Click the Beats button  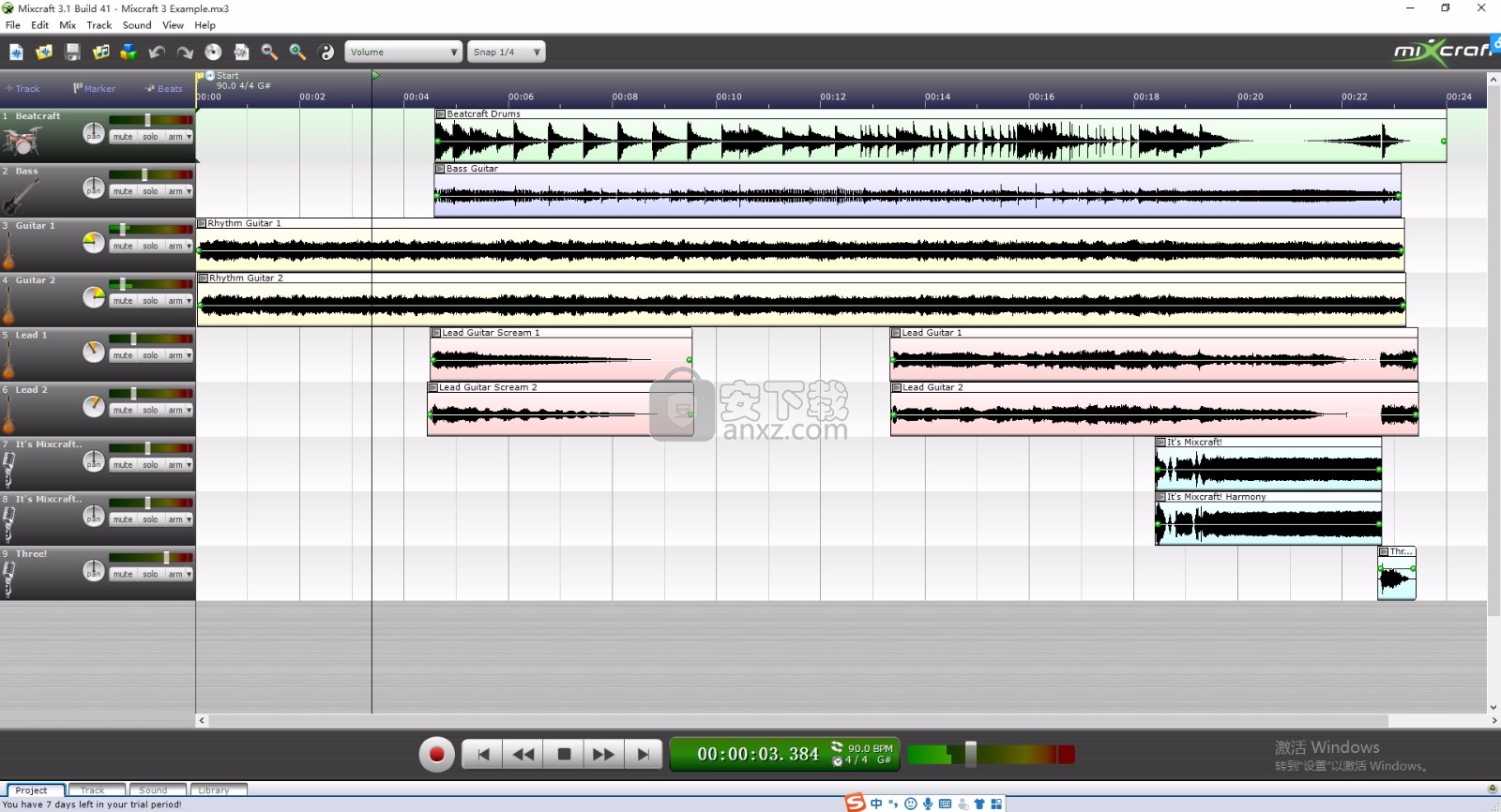click(164, 89)
